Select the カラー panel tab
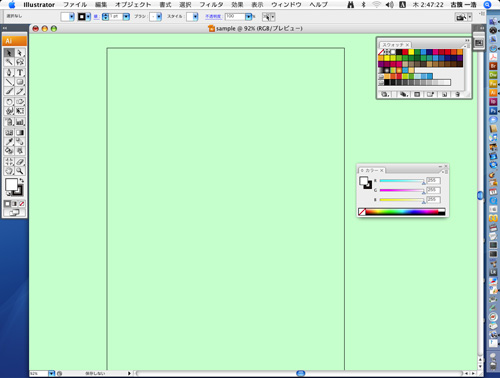500x378 pixels. pos(372,170)
